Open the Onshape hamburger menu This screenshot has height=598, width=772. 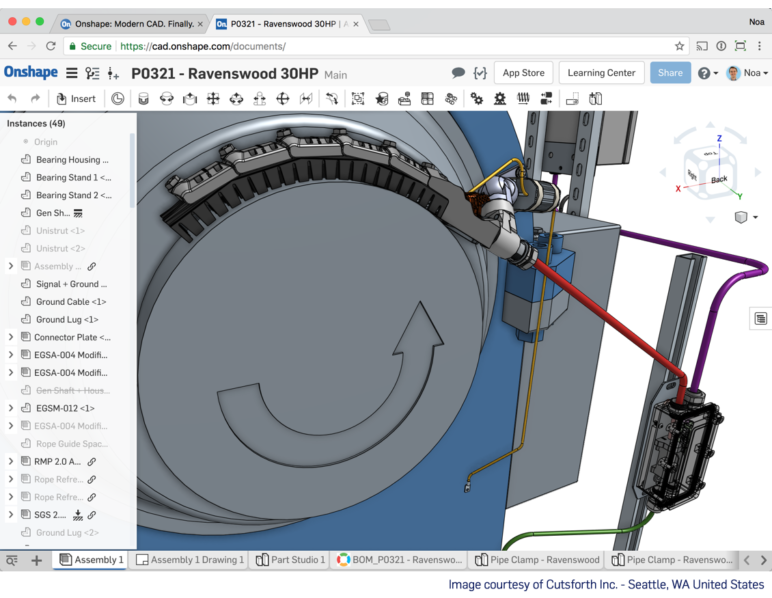(72, 73)
